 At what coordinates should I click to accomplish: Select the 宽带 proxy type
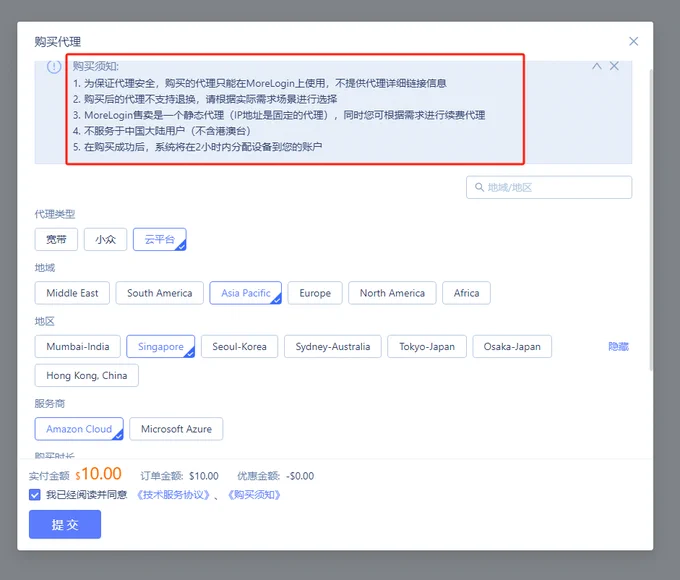pos(56,239)
